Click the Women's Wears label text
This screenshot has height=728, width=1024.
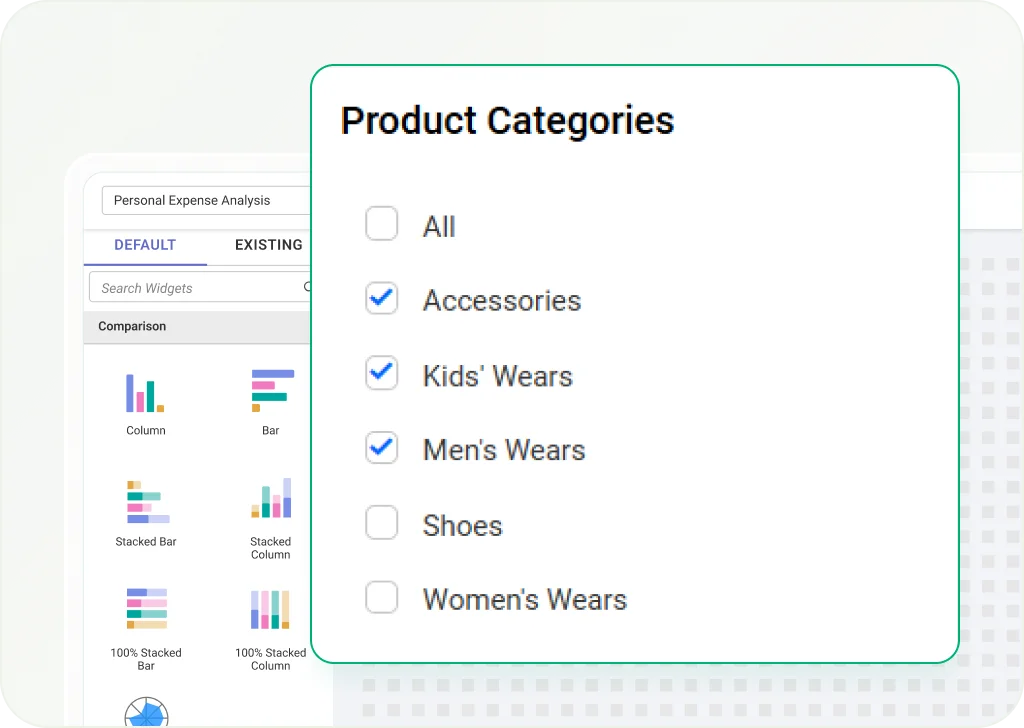pyautogui.click(x=524, y=600)
